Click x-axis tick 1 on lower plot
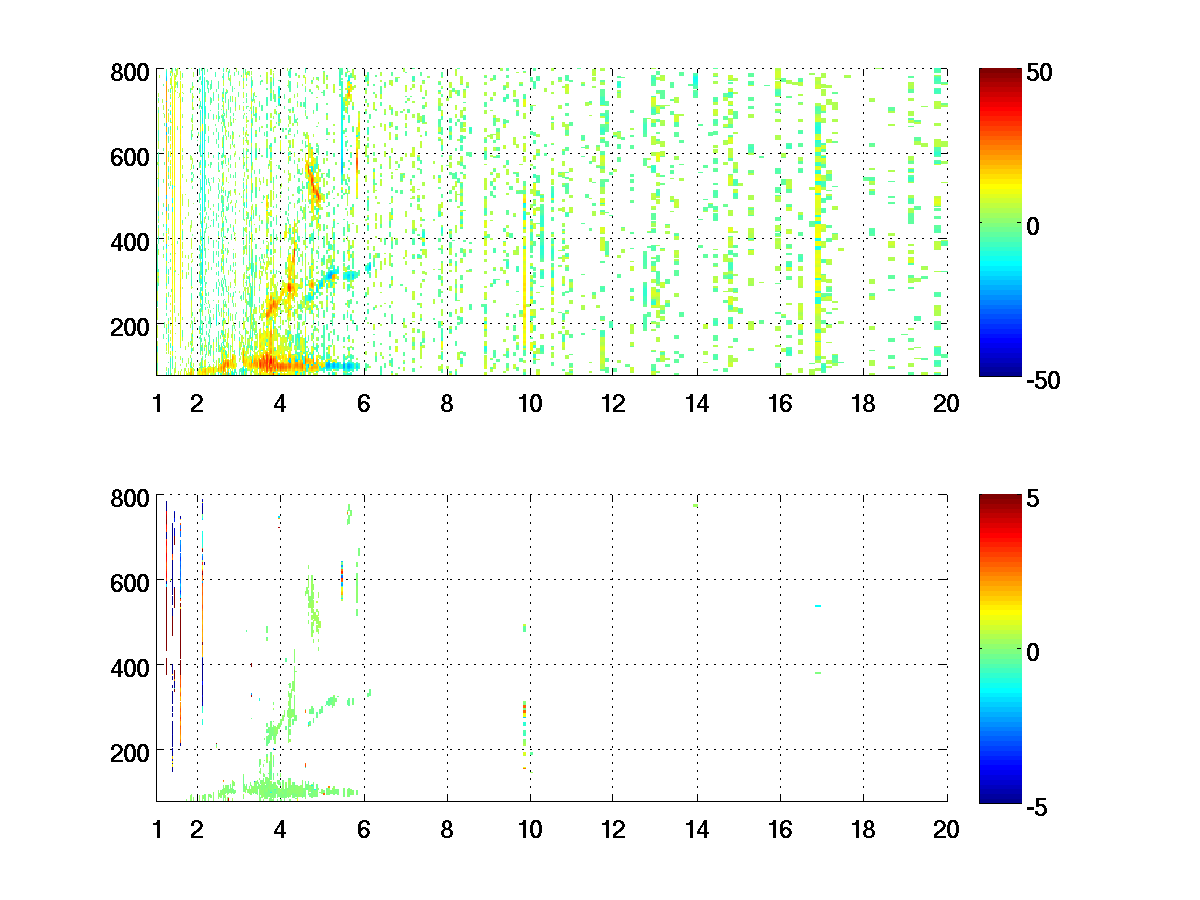This screenshot has width=1200, height=900. click(157, 829)
